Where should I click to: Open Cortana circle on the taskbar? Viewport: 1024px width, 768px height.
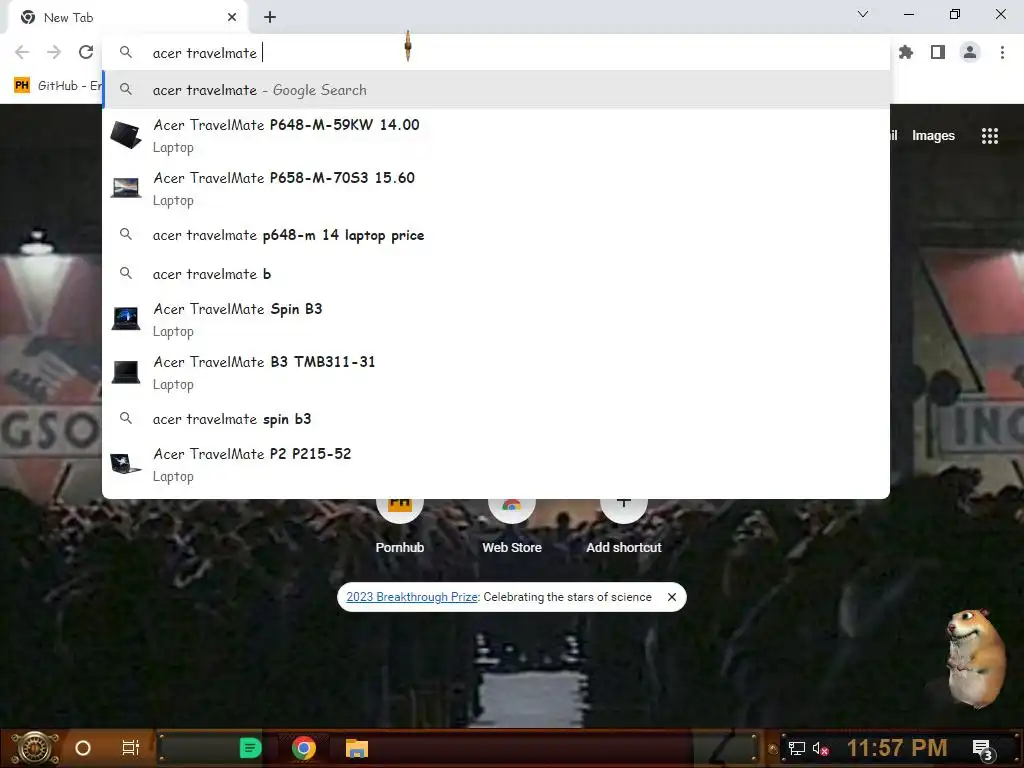click(x=83, y=748)
